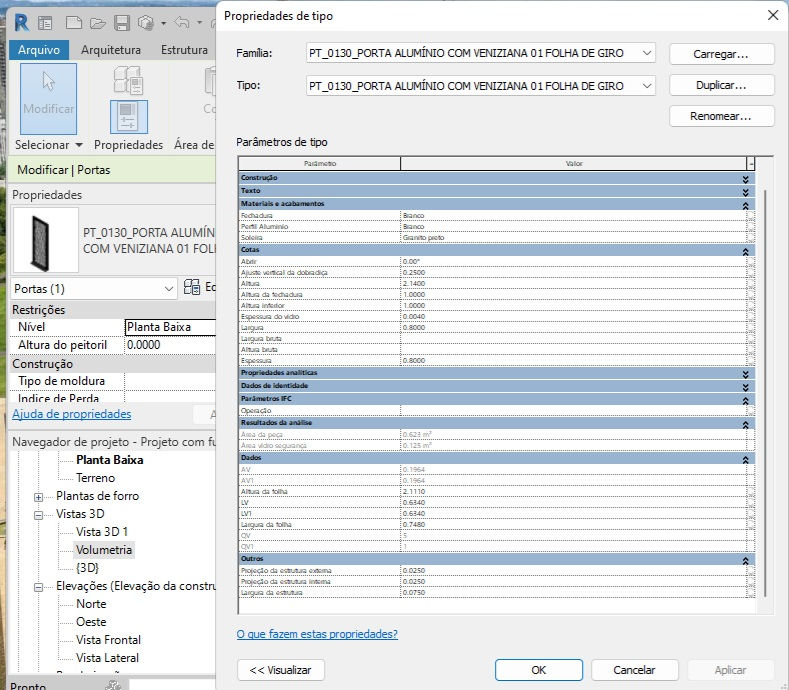Collapse the Cotas parameter group
Image resolution: width=789 pixels, height=690 pixels.
pyautogui.click(x=745, y=251)
